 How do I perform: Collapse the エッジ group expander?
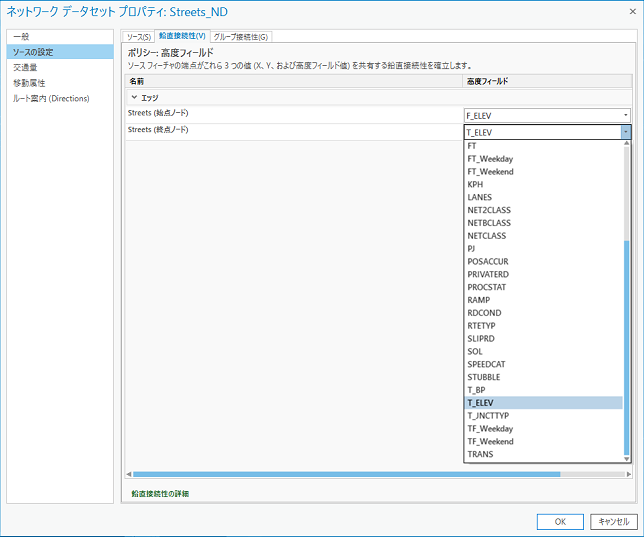pos(135,98)
